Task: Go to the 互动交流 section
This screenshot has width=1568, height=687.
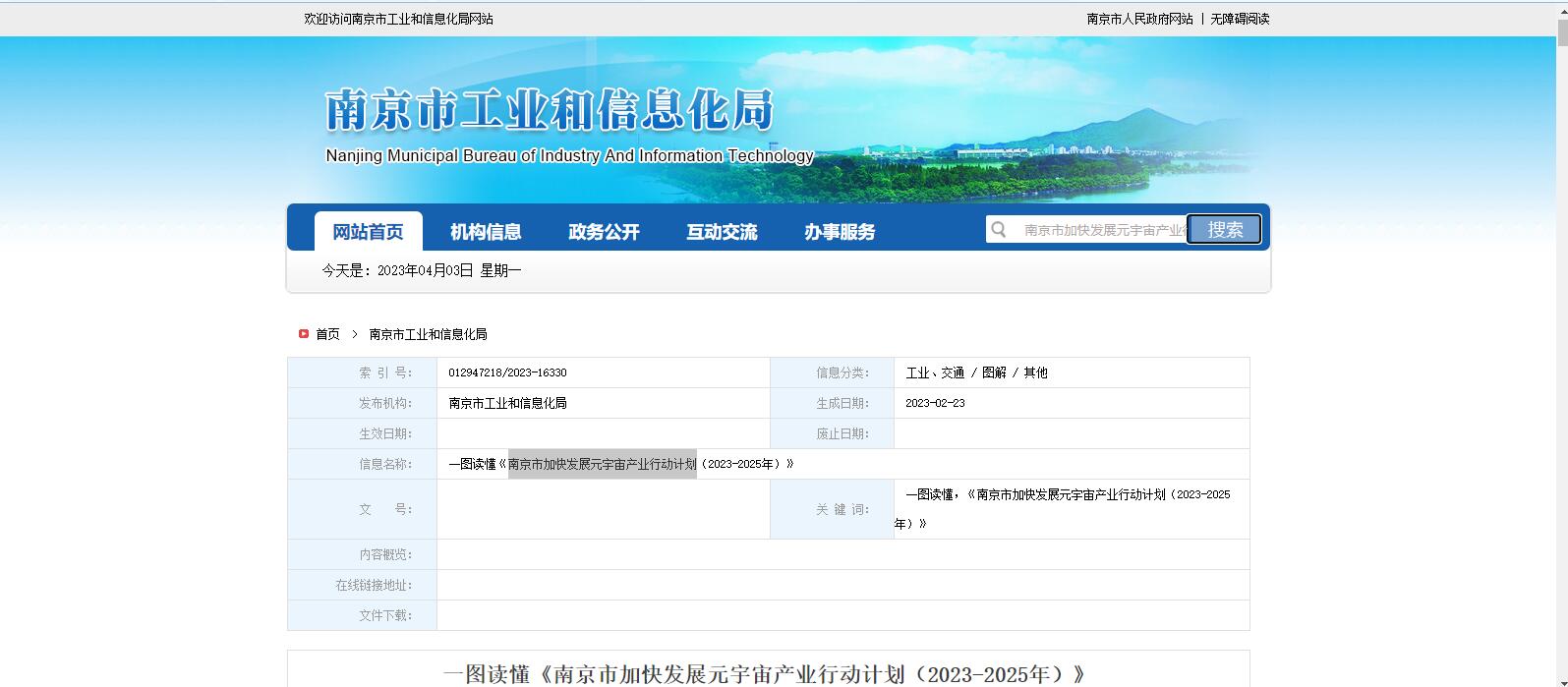Action: 722,232
